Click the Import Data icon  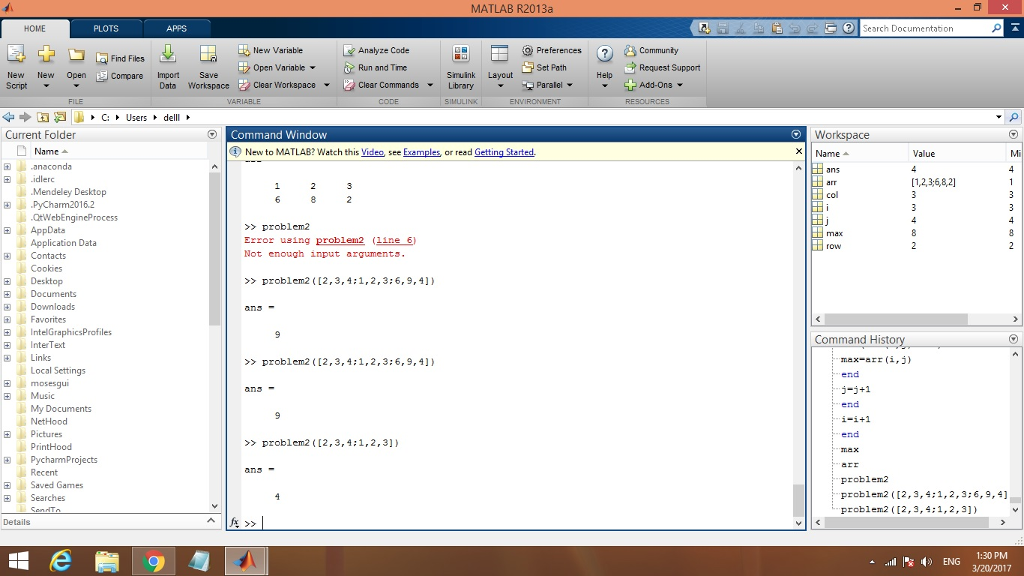click(x=168, y=56)
